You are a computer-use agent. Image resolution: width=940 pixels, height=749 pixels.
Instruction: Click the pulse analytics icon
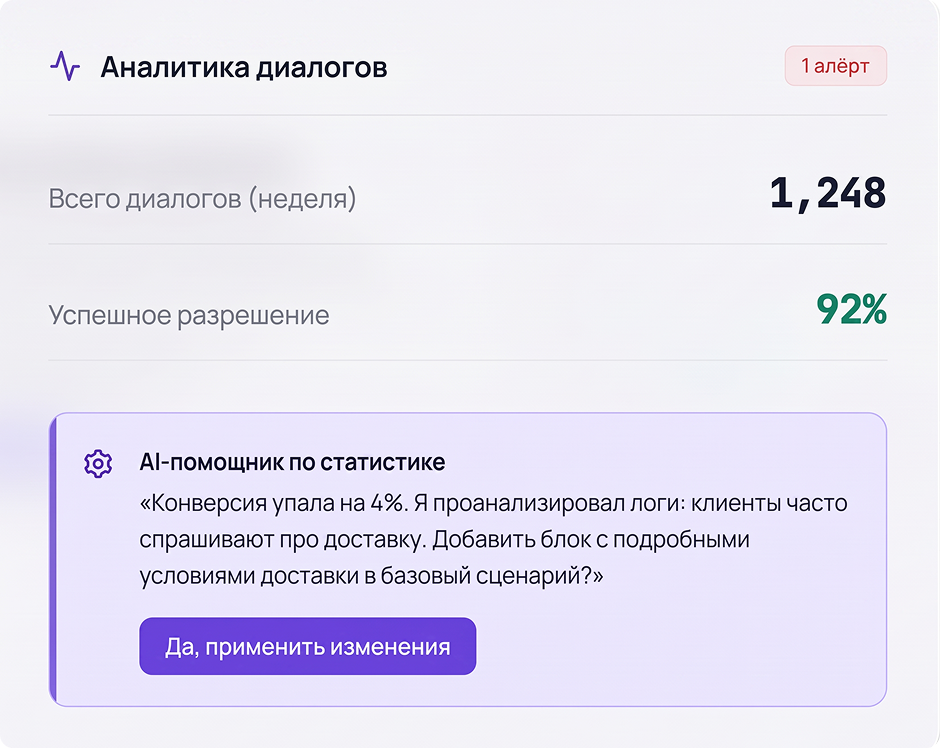[x=65, y=66]
